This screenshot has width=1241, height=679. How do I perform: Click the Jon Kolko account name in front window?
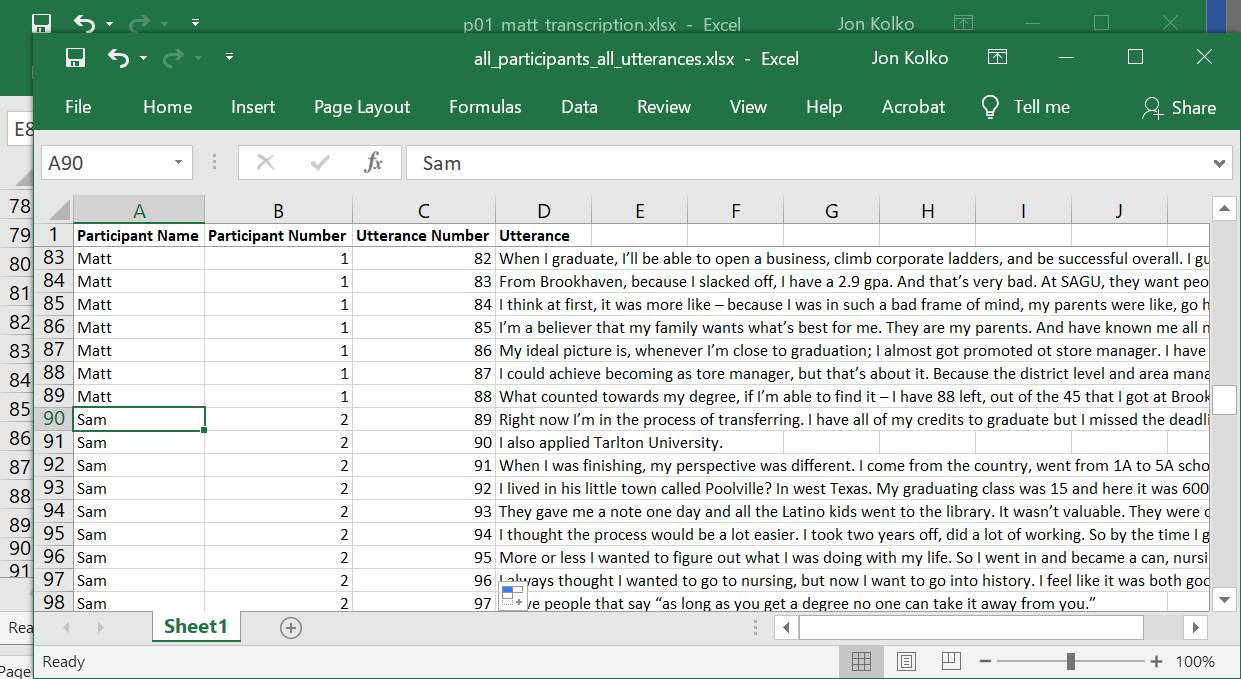click(910, 58)
